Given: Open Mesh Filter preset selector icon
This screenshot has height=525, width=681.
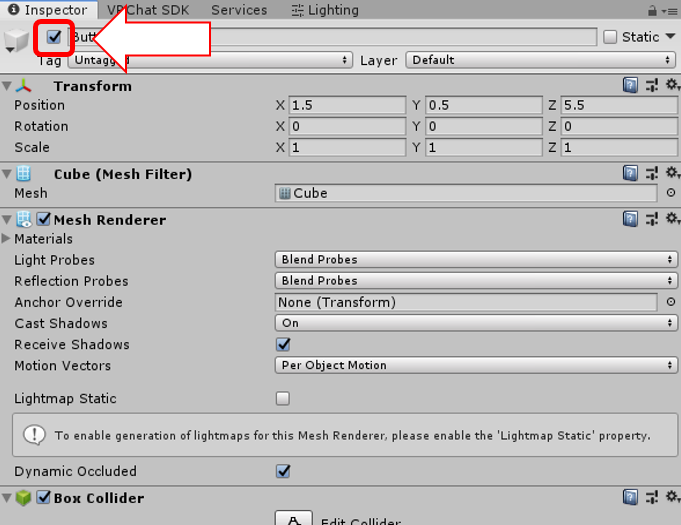Looking at the screenshot, I should [x=652, y=173].
